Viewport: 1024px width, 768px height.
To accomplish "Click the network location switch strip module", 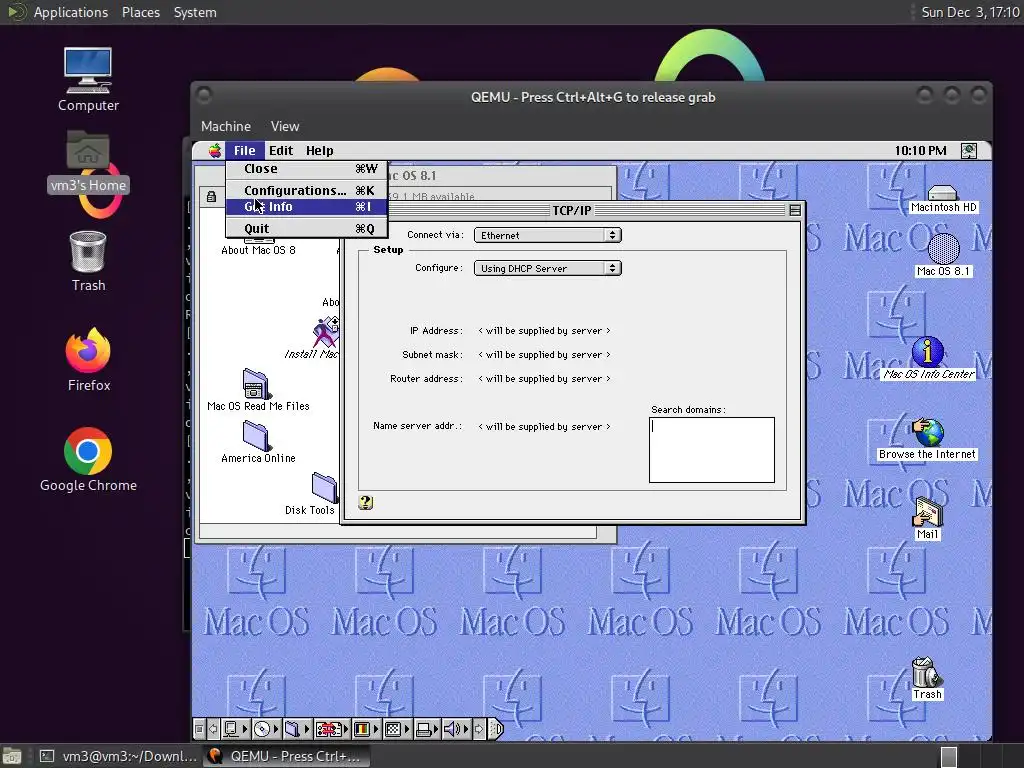I will 332,729.
